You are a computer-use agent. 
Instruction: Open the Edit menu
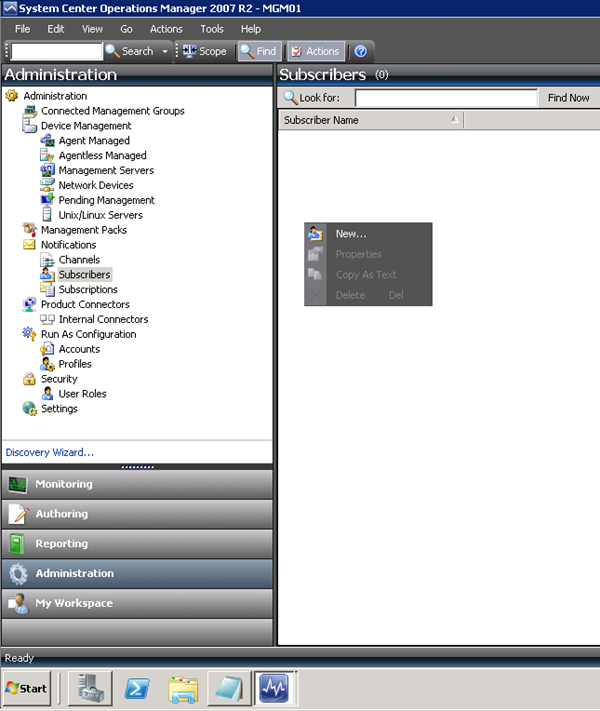pos(55,29)
